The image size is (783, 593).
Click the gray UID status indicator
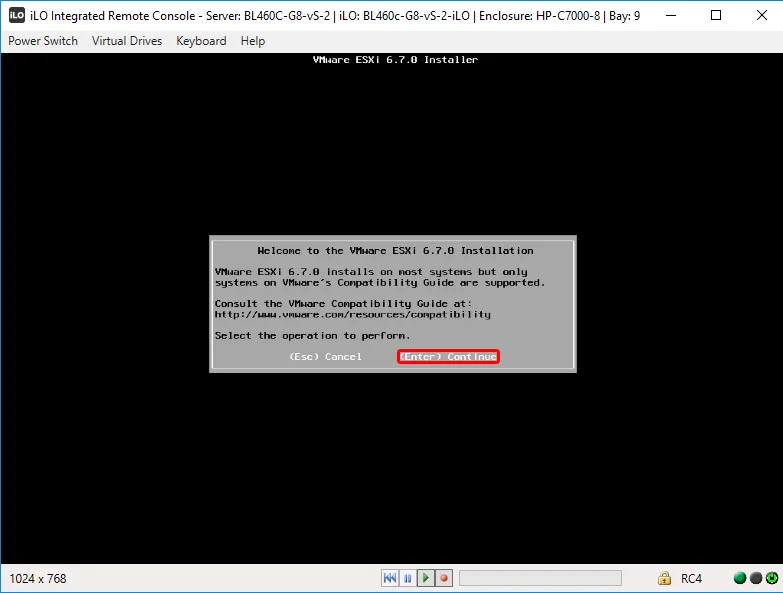click(756, 578)
